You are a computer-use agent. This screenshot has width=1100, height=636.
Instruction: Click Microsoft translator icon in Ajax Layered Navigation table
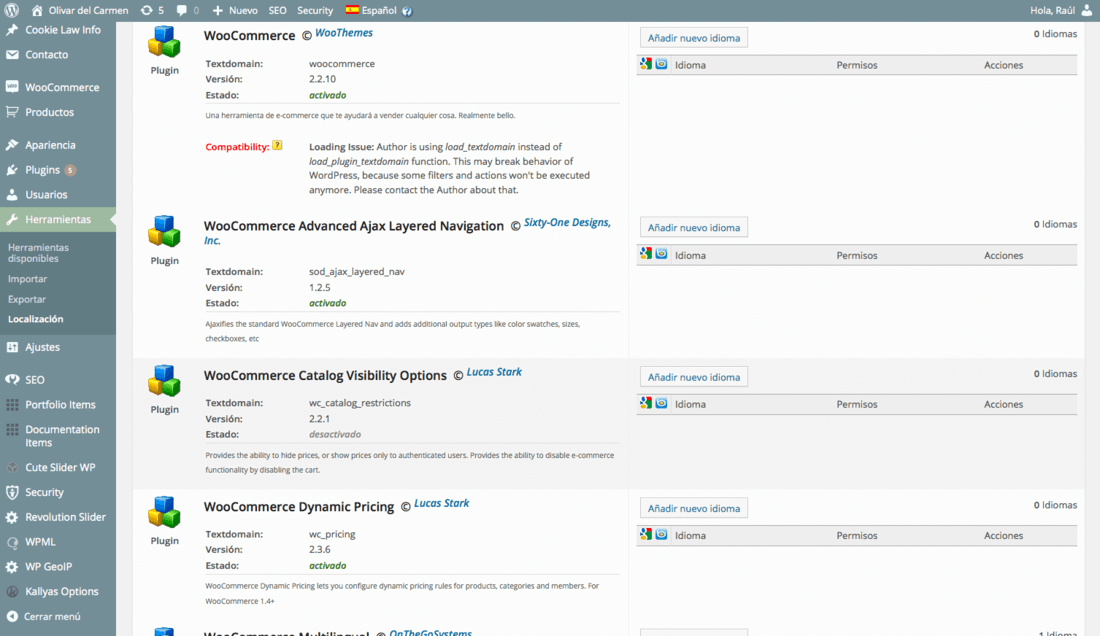[662, 254]
